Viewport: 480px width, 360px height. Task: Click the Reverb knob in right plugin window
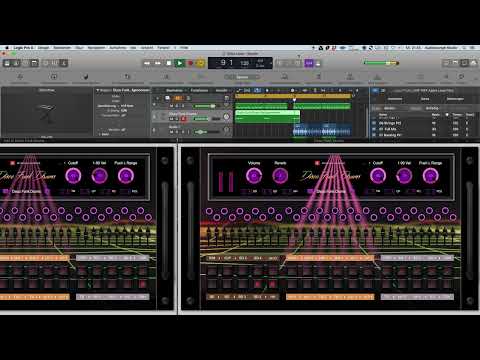[x=280, y=176]
